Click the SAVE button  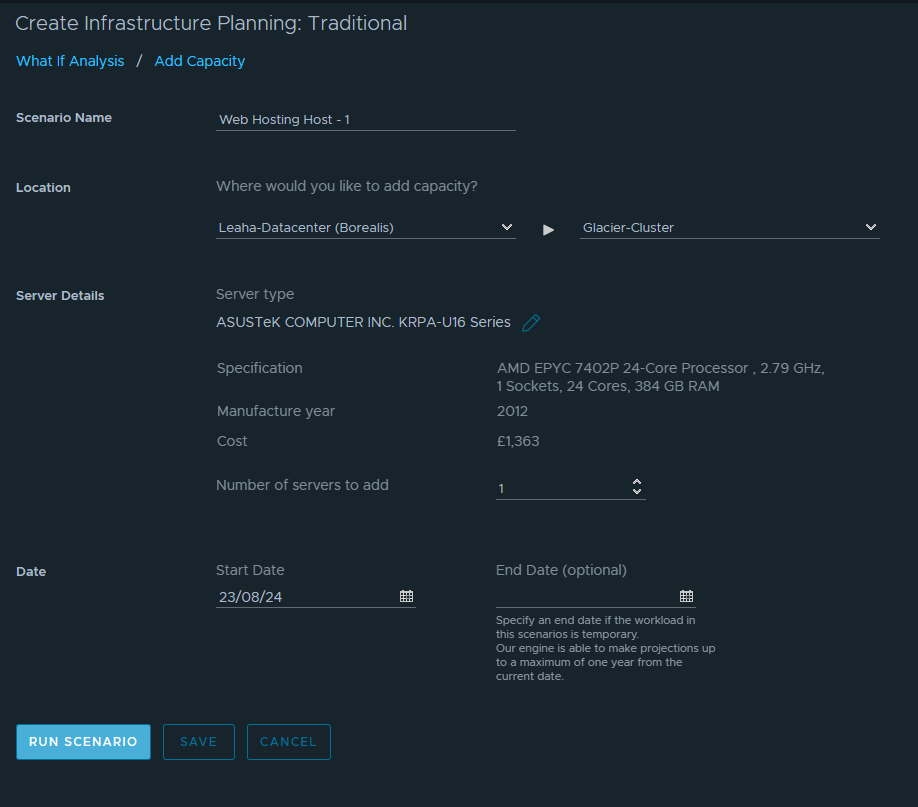[198, 742]
